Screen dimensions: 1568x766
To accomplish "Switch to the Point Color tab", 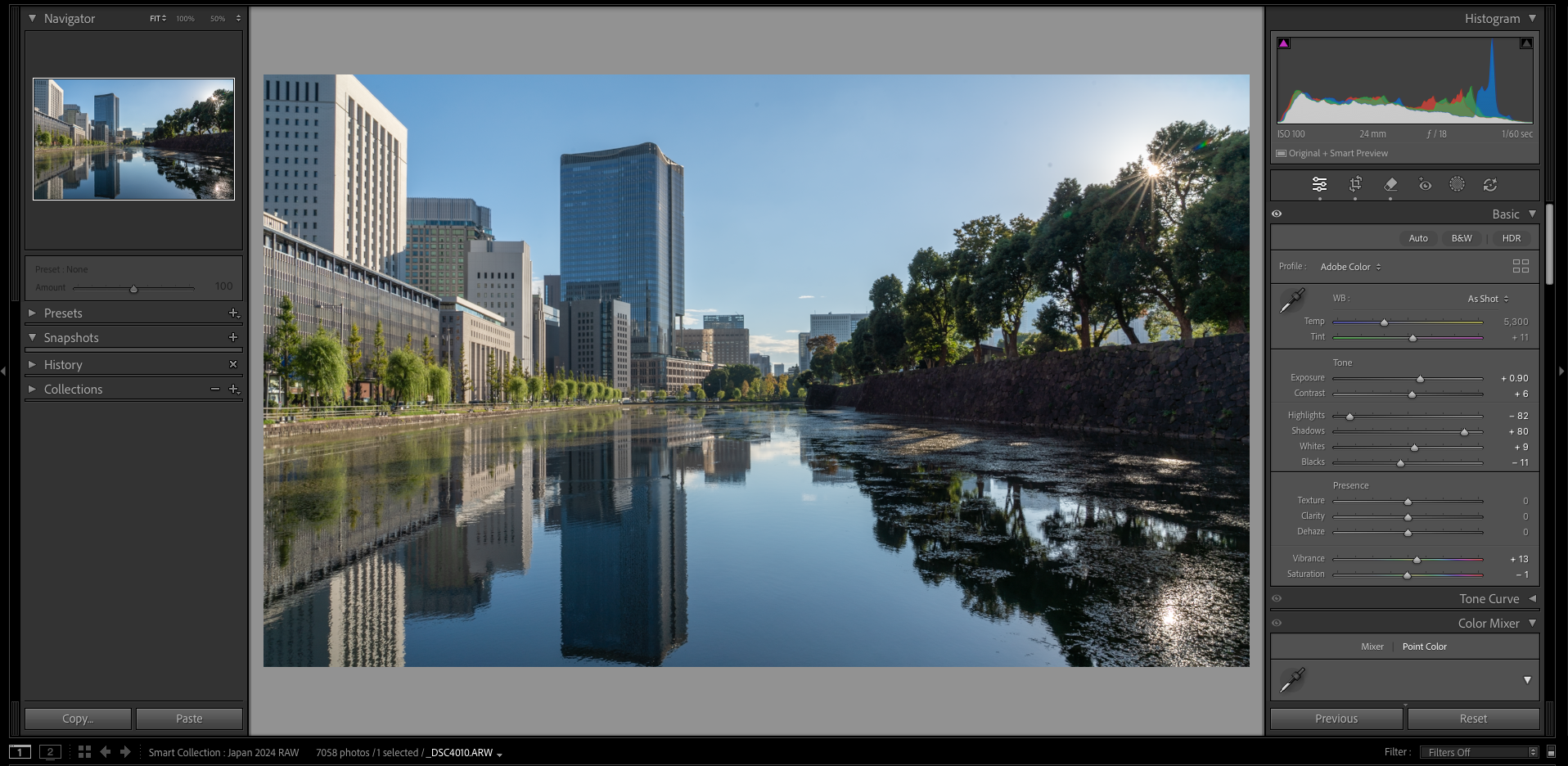I will [1424, 647].
